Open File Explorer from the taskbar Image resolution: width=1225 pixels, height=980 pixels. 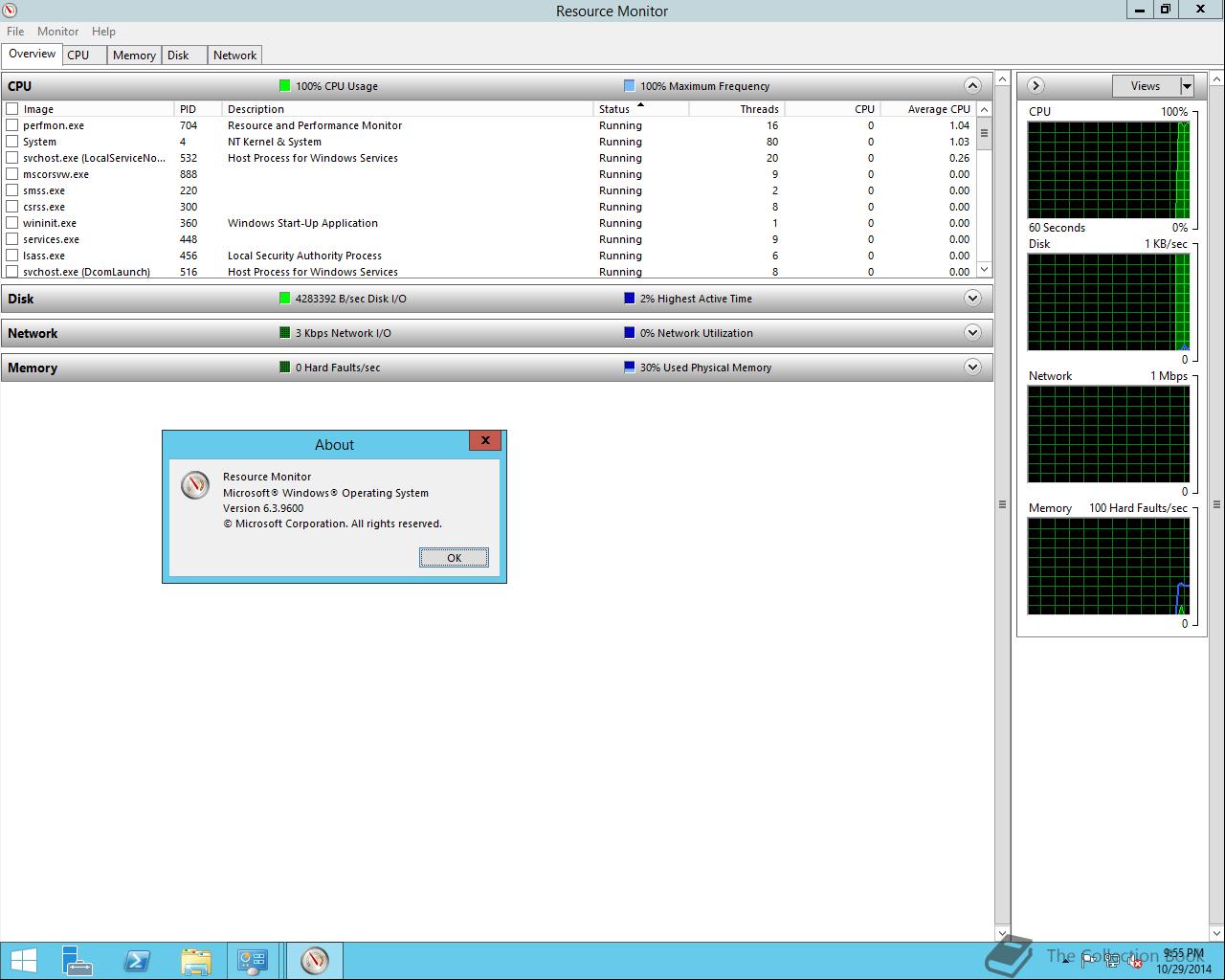pos(195,961)
